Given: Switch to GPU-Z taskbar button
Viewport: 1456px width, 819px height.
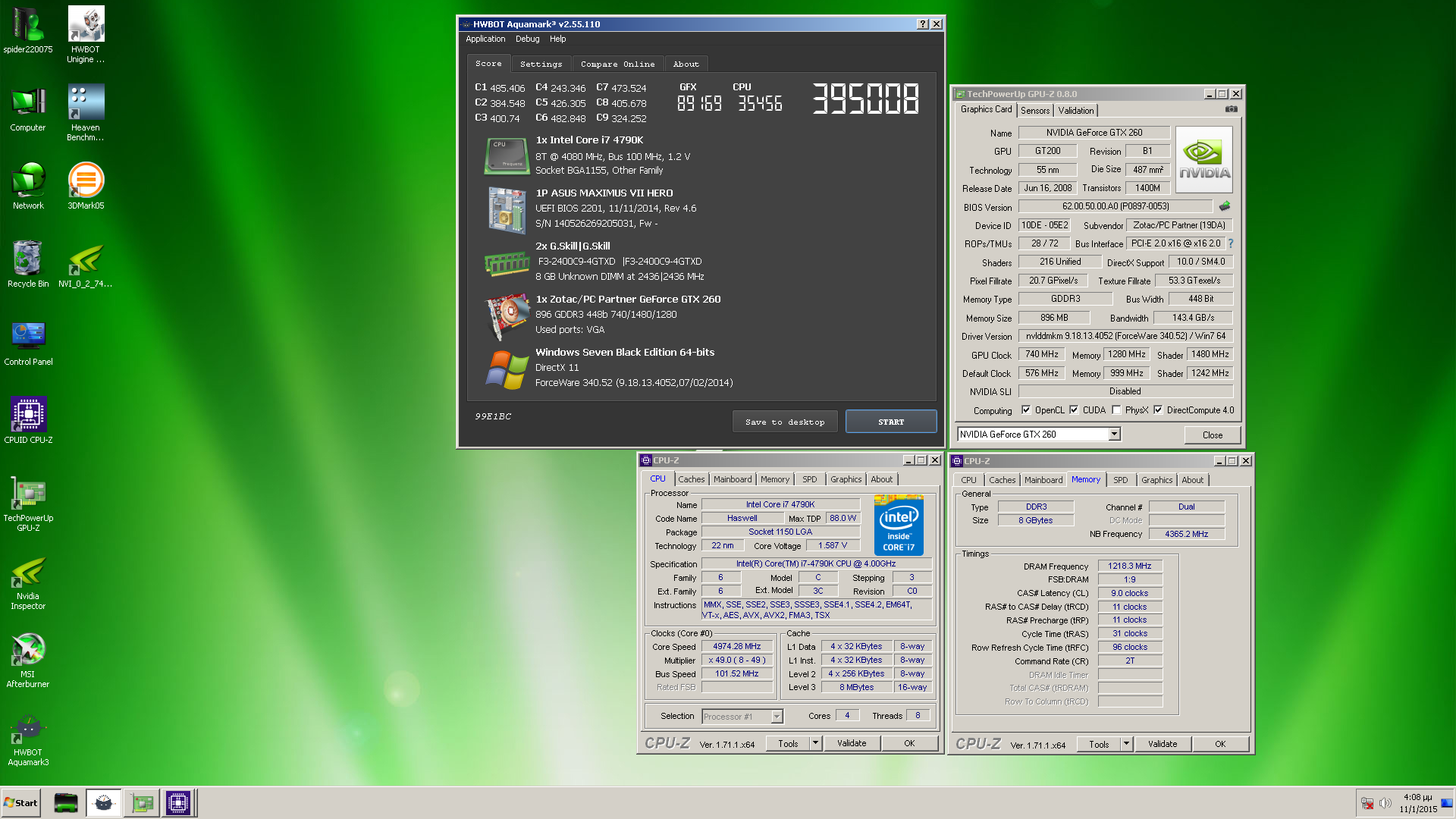Looking at the screenshot, I should (142, 803).
